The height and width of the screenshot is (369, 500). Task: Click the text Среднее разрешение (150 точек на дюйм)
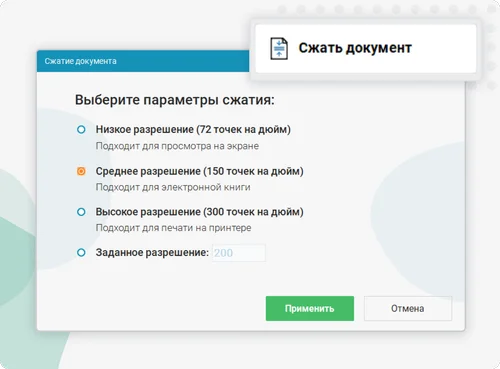click(199, 171)
